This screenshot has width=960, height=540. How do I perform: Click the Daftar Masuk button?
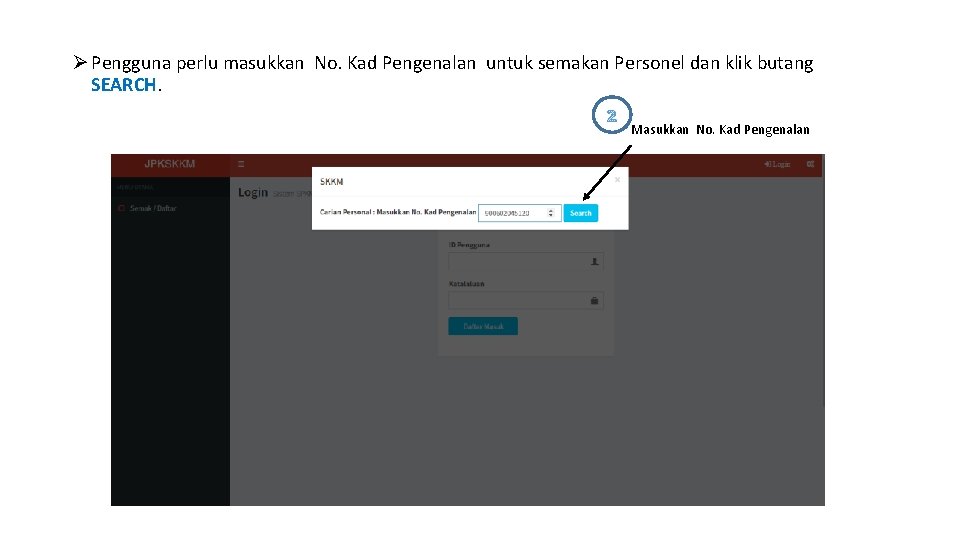pyautogui.click(x=483, y=326)
